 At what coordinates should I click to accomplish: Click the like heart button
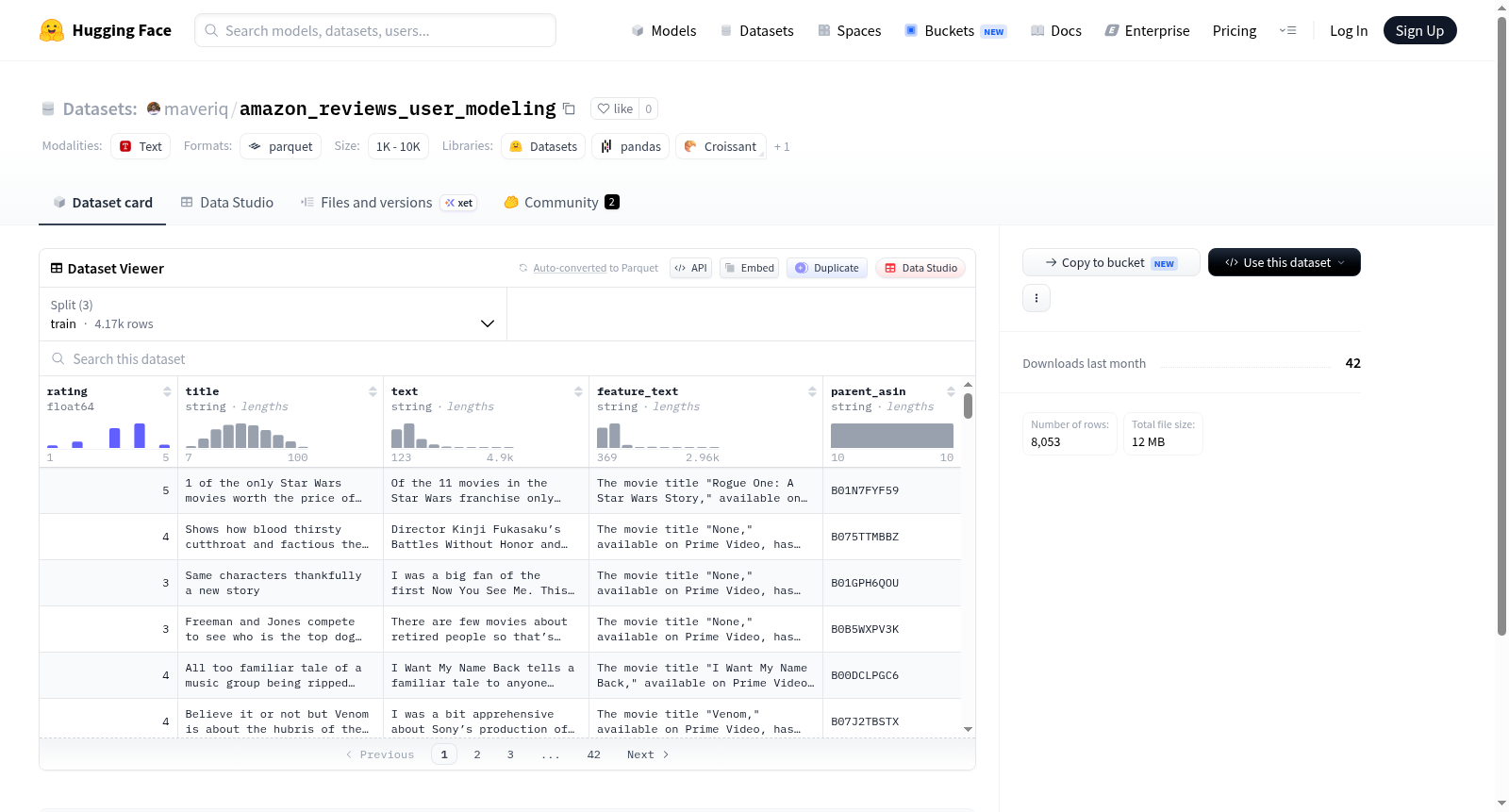coord(615,108)
